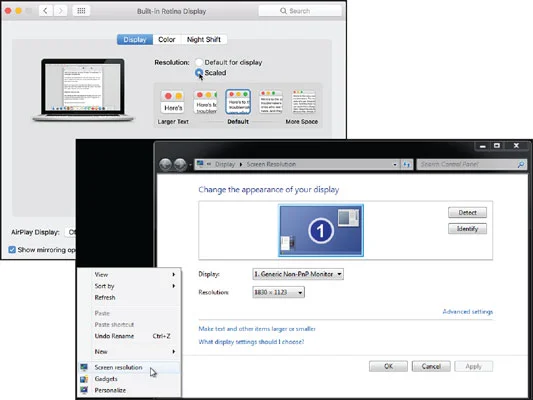This screenshot has height=400, width=533.
Task: Click the macOS Search field
Action: pos(300,11)
